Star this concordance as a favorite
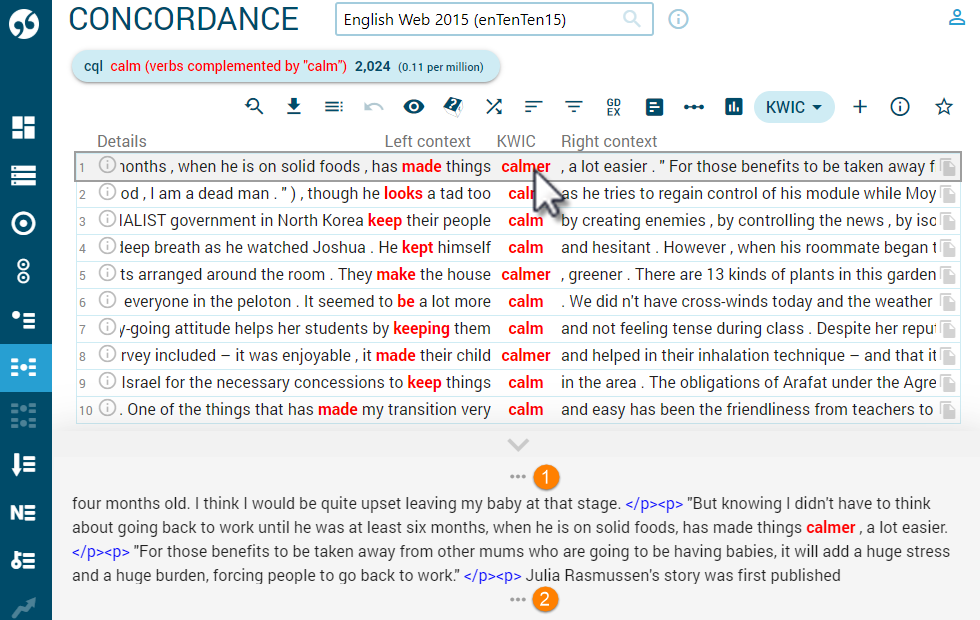 click(x=944, y=107)
